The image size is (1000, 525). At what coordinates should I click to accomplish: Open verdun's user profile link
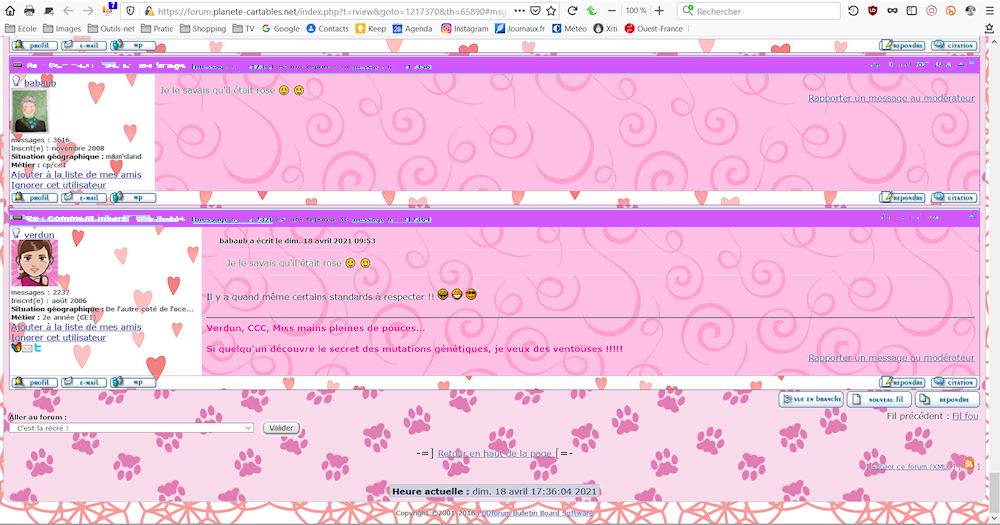pos(39,235)
